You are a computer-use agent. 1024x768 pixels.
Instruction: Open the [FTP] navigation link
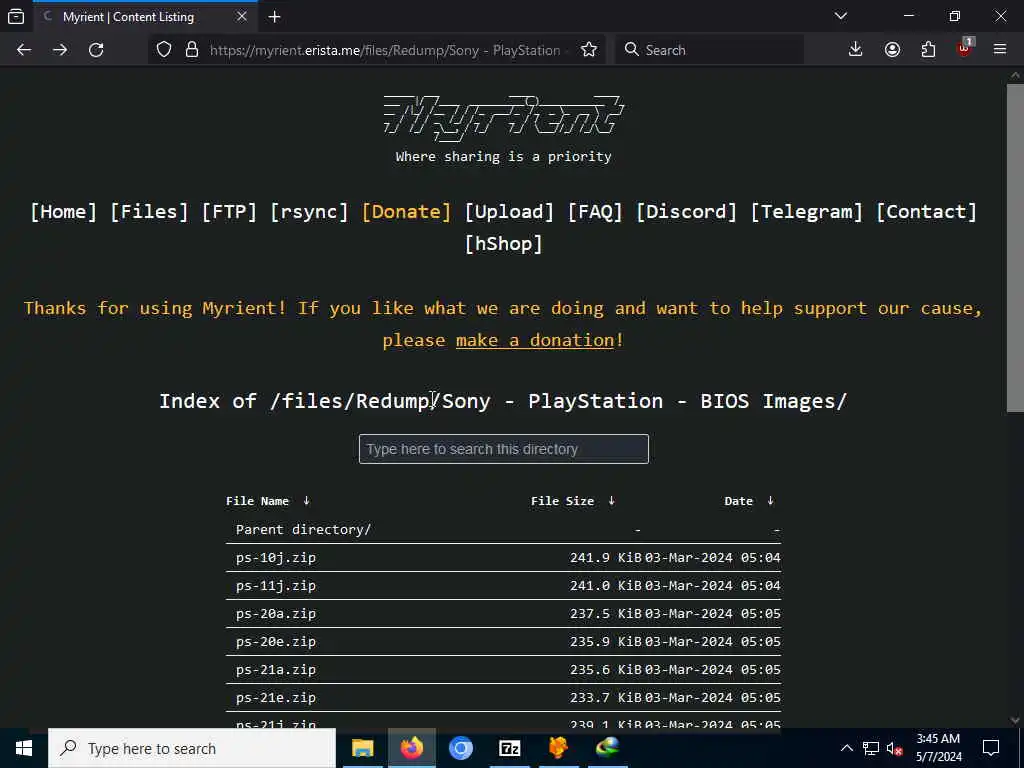point(229,212)
